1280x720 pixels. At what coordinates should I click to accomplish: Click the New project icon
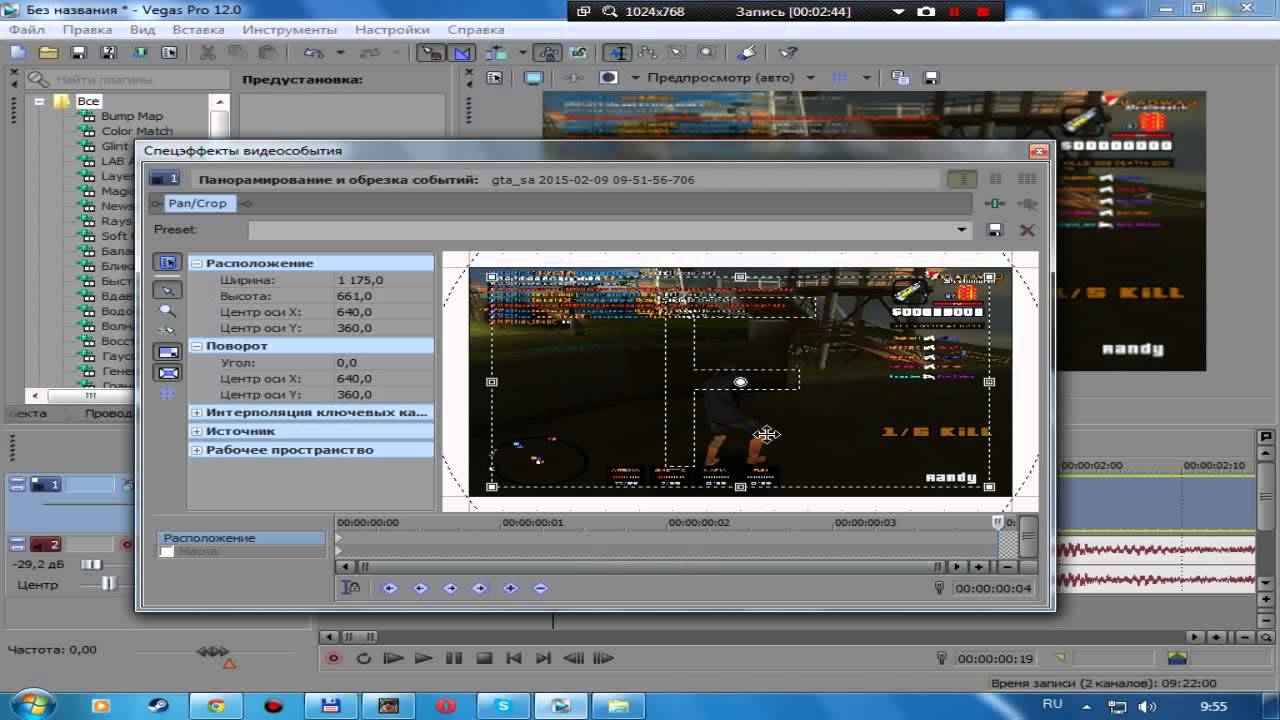point(18,53)
